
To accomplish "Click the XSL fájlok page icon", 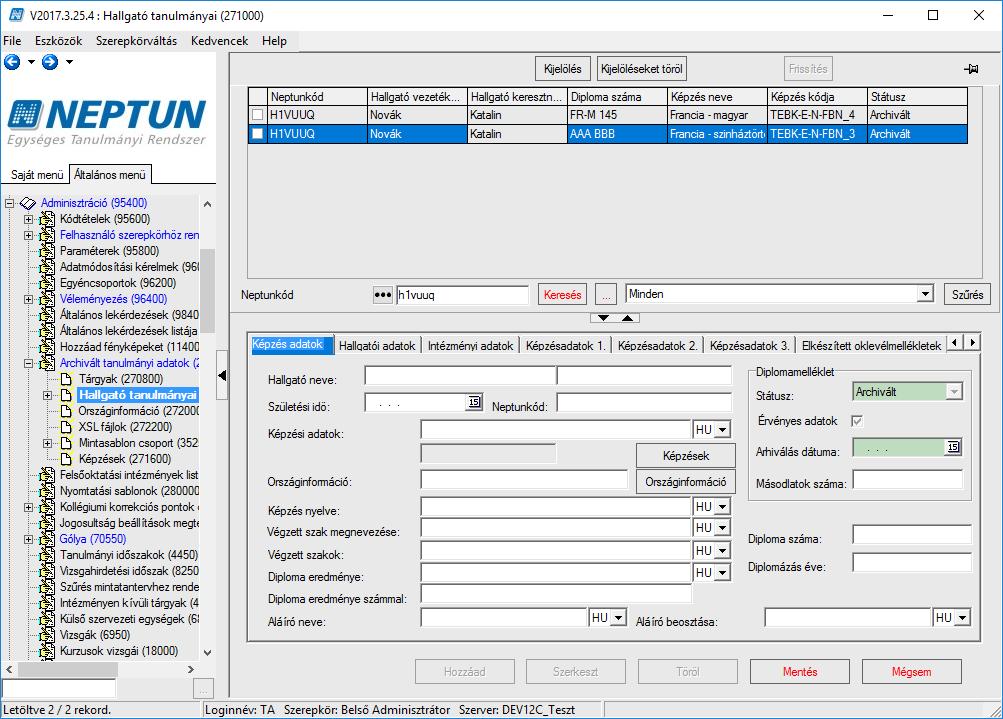I will [x=66, y=427].
